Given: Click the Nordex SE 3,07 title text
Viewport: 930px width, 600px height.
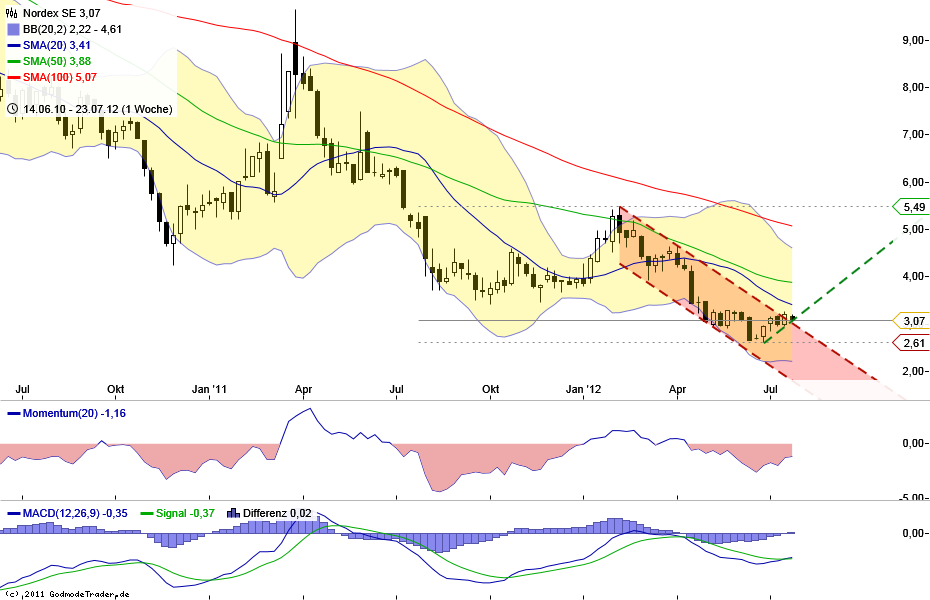Looking at the screenshot, I should click(62, 13).
